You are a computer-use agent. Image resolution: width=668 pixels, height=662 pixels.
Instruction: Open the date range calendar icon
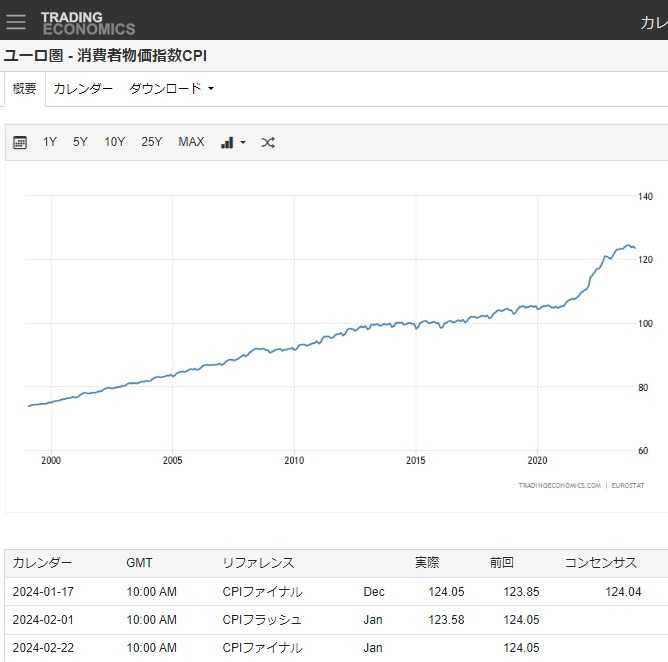[20, 142]
